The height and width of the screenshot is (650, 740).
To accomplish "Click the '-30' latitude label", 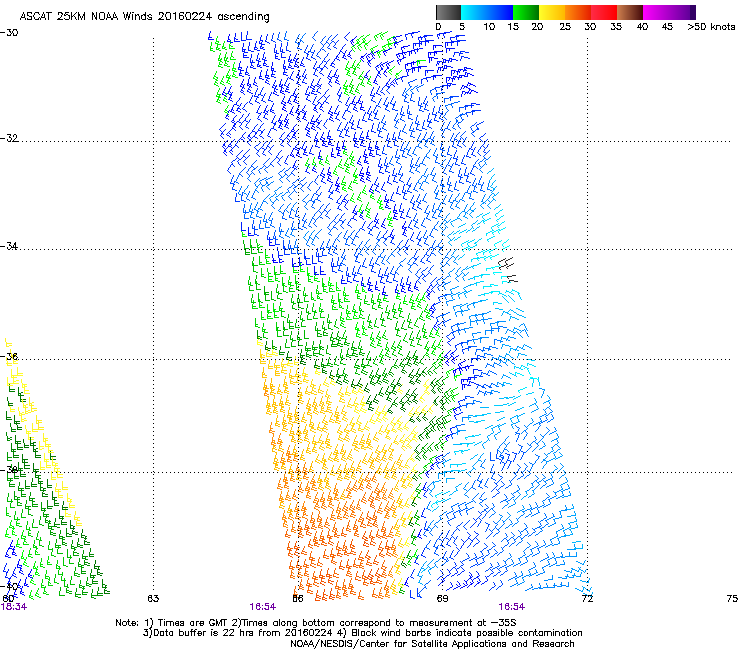I will pyautogui.click(x=9, y=33).
